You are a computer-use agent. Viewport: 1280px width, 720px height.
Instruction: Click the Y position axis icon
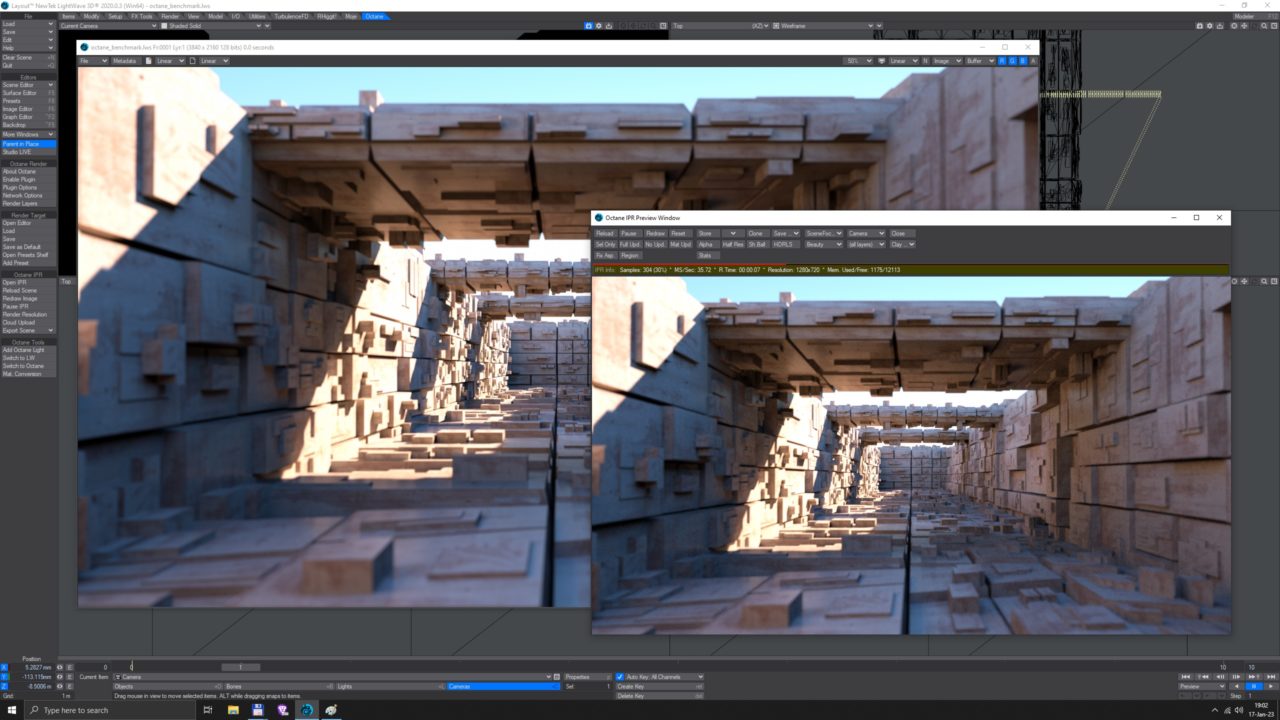[x=4, y=677]
